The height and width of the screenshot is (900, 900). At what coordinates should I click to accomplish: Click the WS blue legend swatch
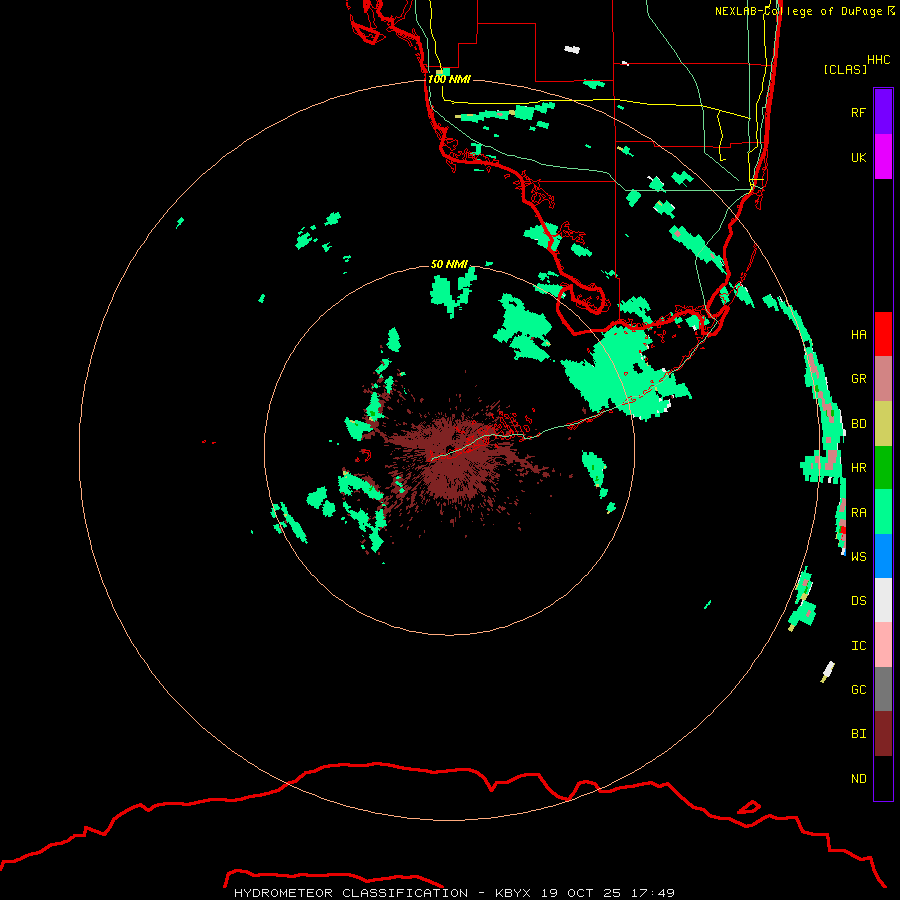(x=883, y=556)
